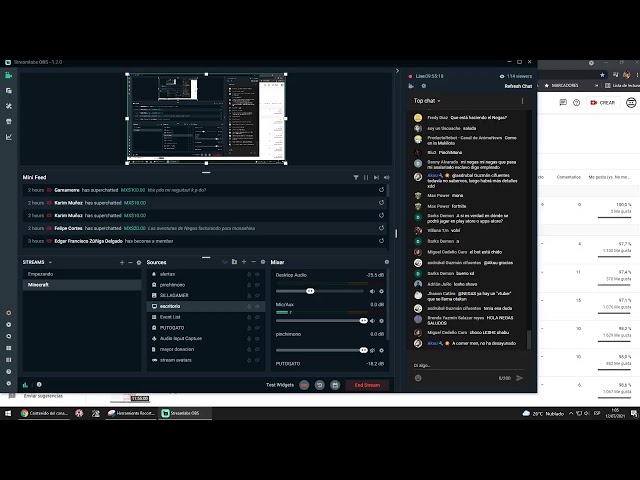Click Refresh Chat
The image size is (640, 480).
coord(518,86)
